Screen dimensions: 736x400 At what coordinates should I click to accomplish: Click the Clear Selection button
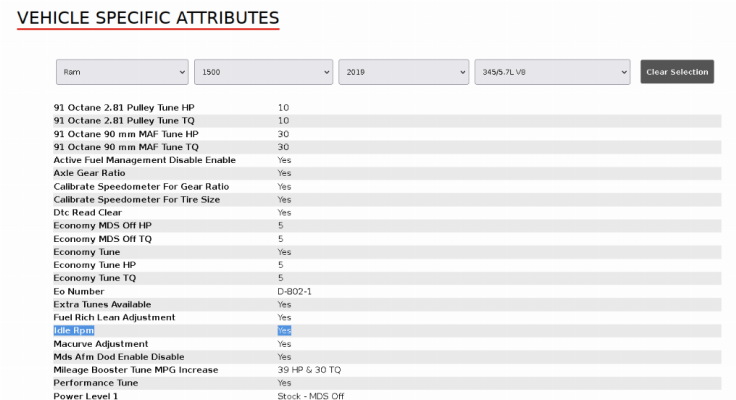(677, 72)
